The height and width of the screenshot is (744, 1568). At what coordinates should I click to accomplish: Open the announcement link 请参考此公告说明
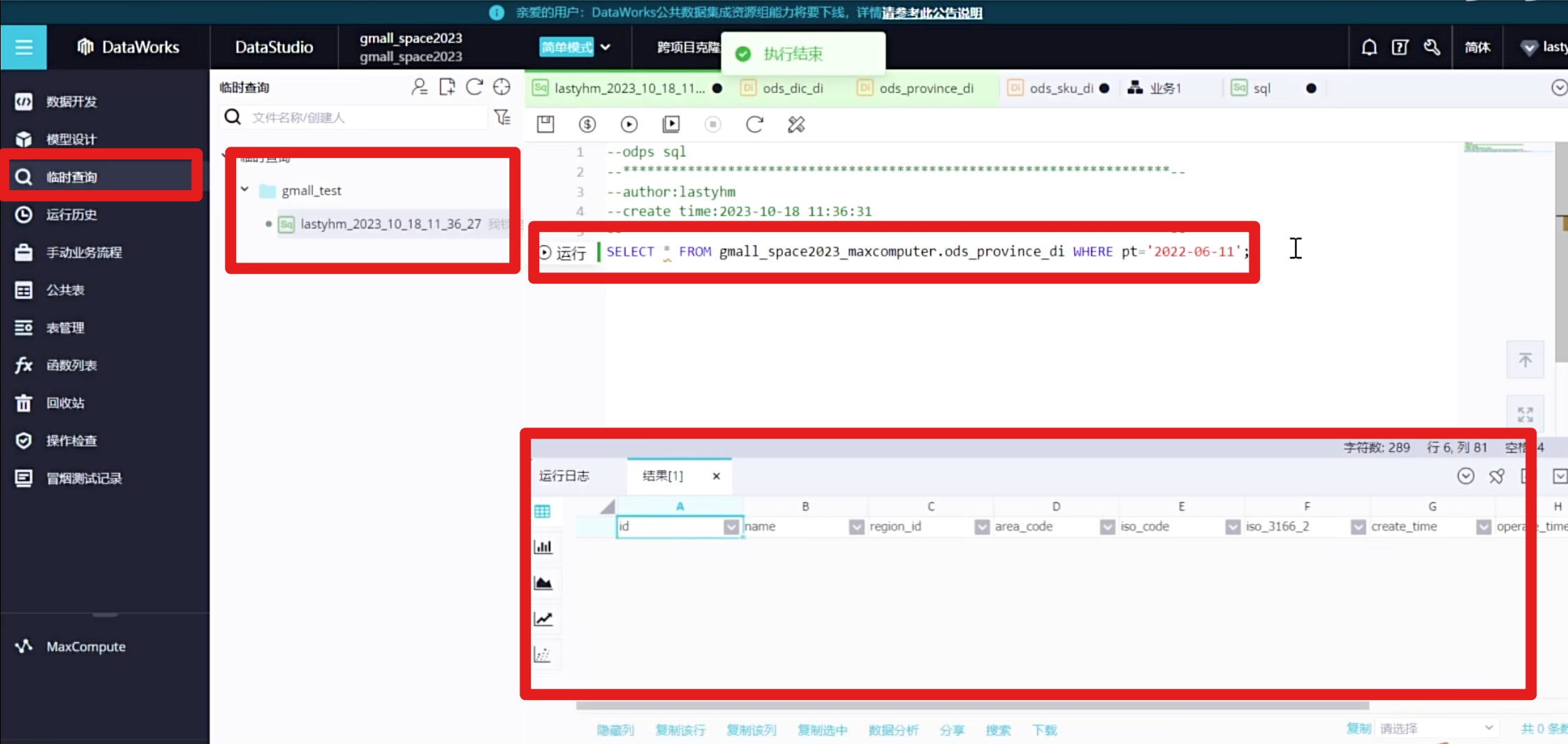(932, 13)
